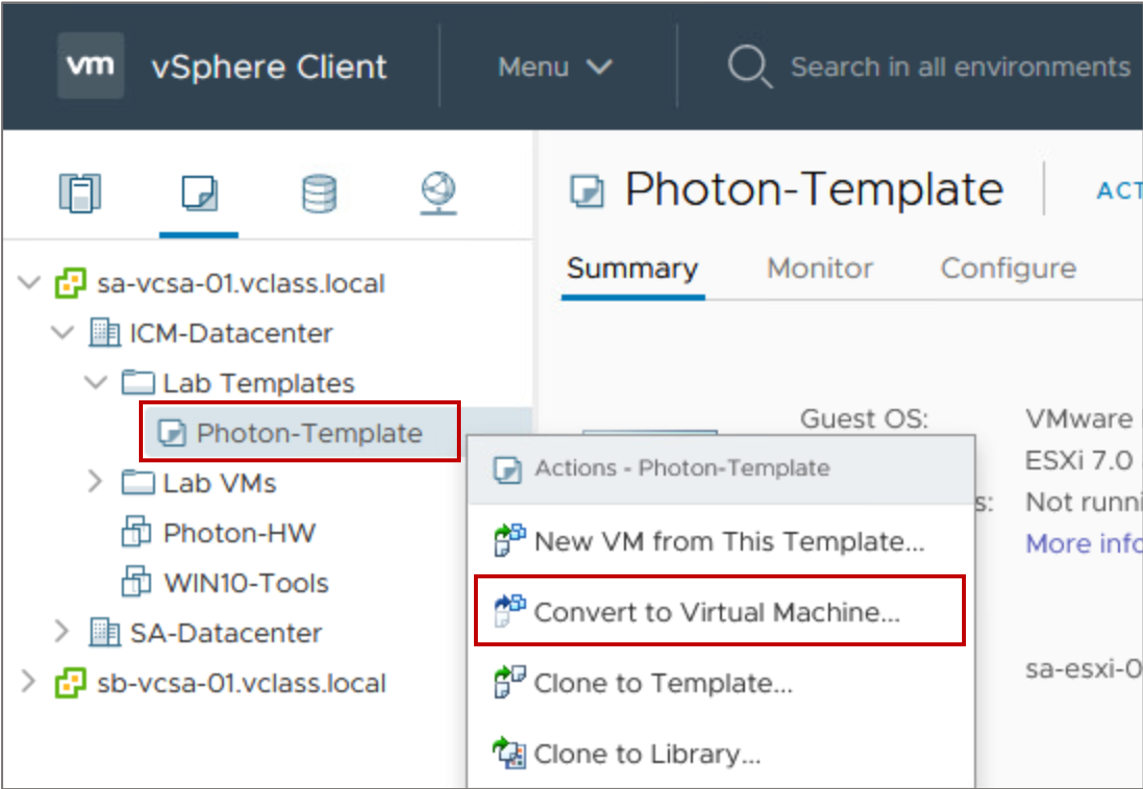This screenshot has height=789, width=1143.
Task: Open the Configure tab
Action: coord(1008,268)
